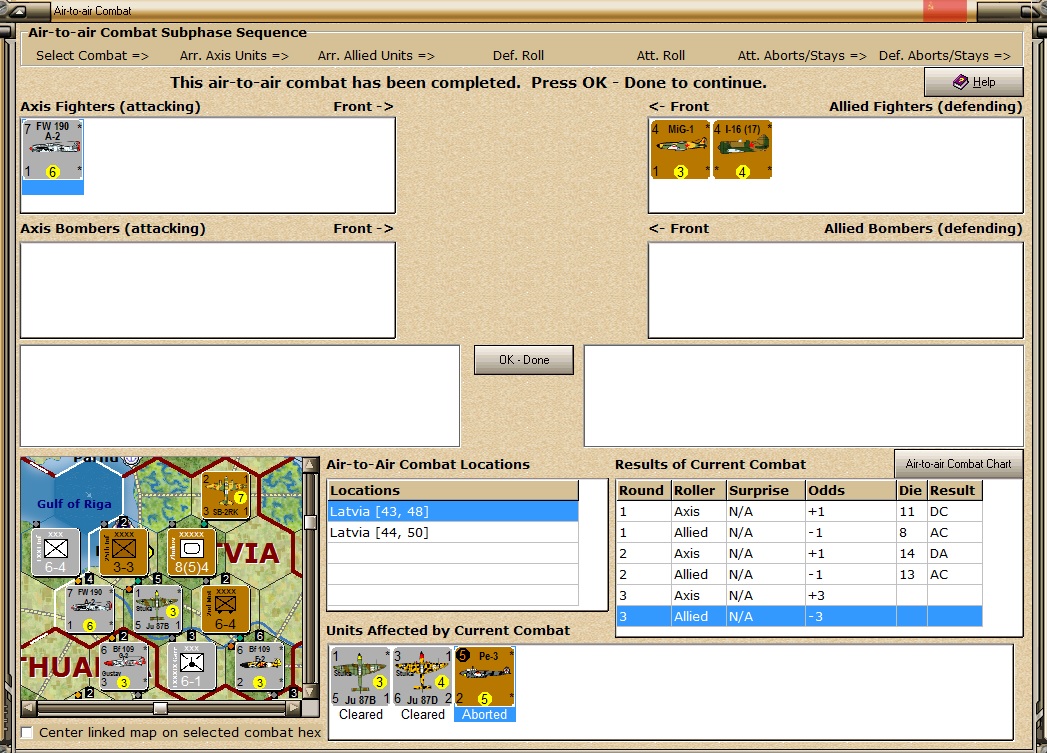1047x753 pixels.
Task: Click the 3-3 Soviet infantry counter on map
Action: [x=124, y=552]
